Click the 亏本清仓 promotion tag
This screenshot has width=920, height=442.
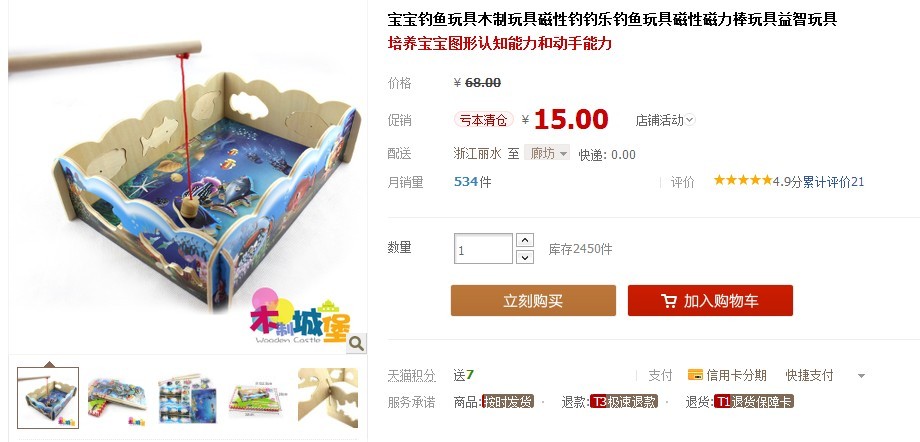(483, 120)
